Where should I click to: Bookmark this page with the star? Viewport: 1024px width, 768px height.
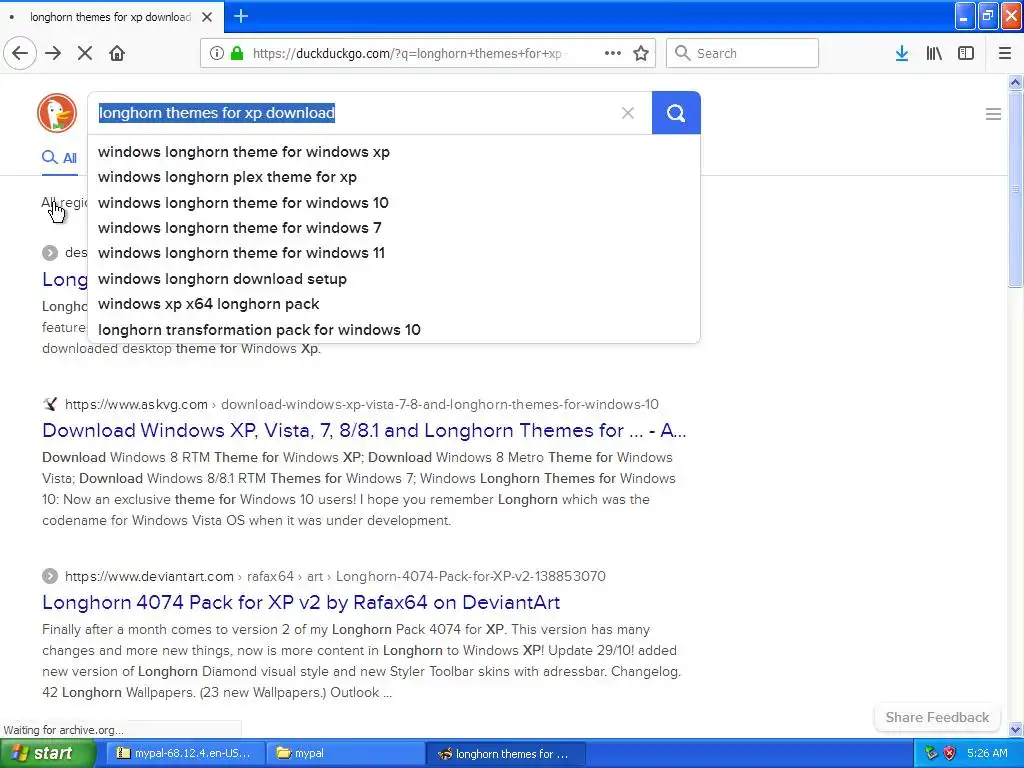click(641, 53)
